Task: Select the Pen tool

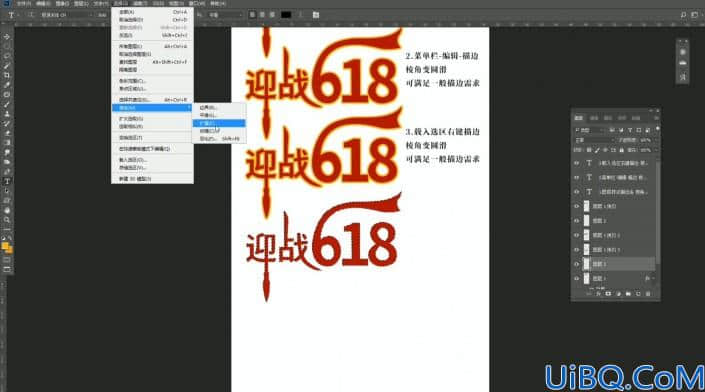Action: (7, 172)
